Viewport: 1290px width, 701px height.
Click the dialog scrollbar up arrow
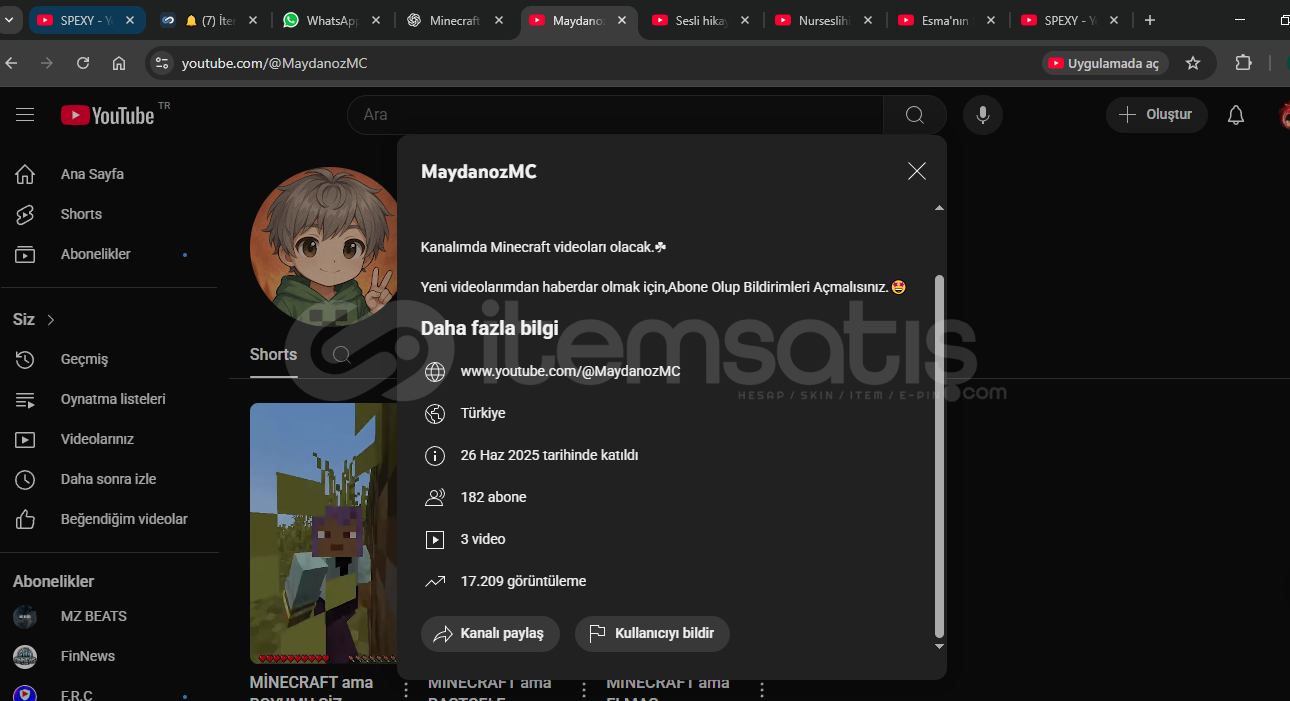(938, 208)
